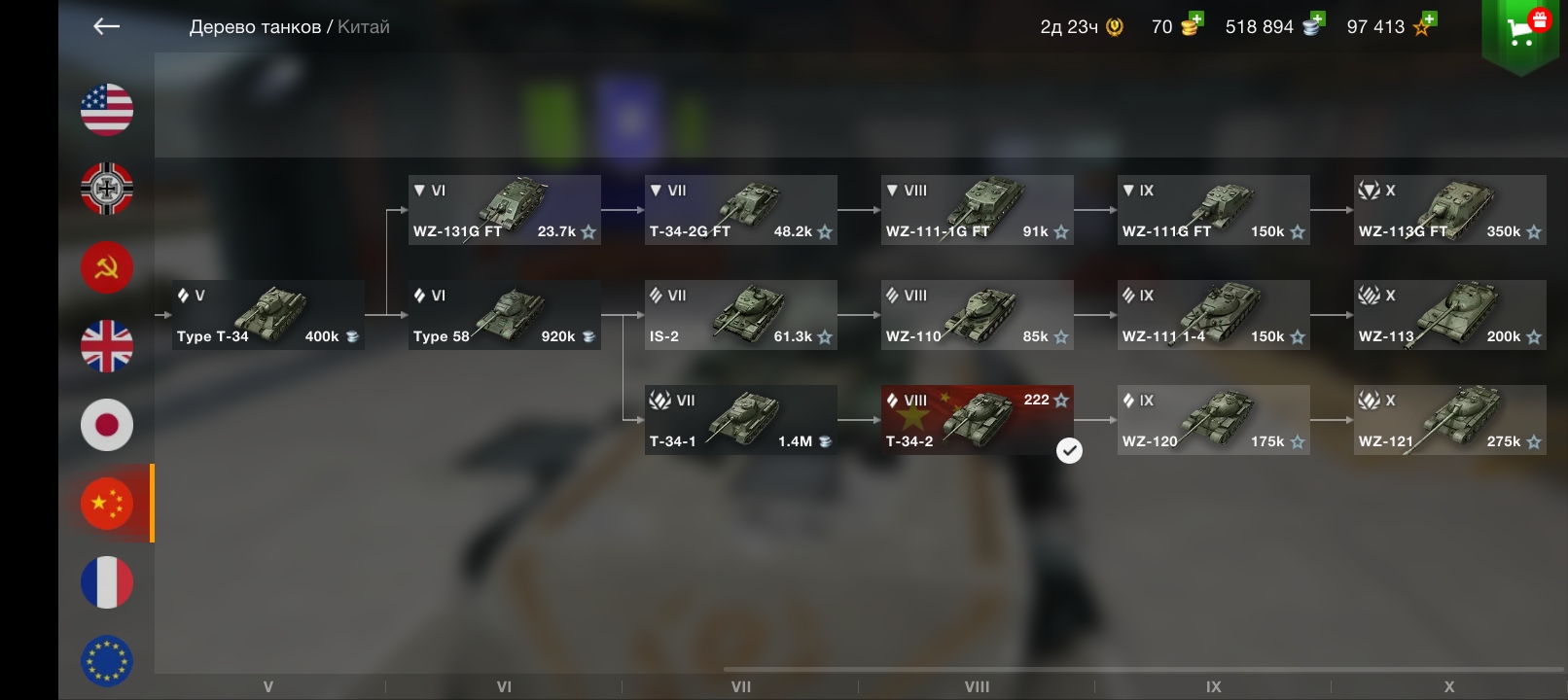Image resolution: width=1568 pixels, height=700 pixels.
Task: Select the USA nation flag
Action: point(107,110)
